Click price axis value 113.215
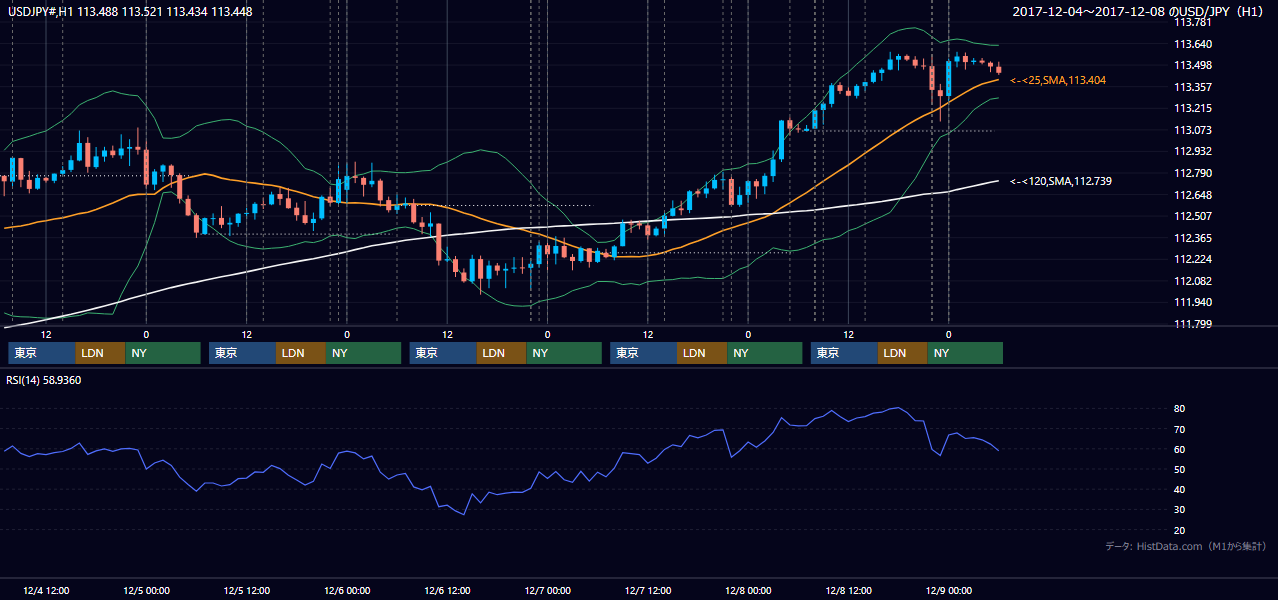 point(1192,108)
